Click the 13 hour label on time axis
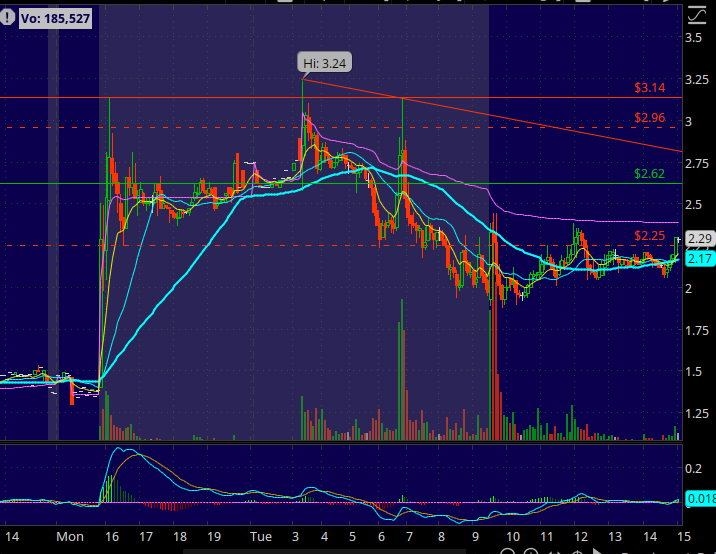 click(615, 537)
